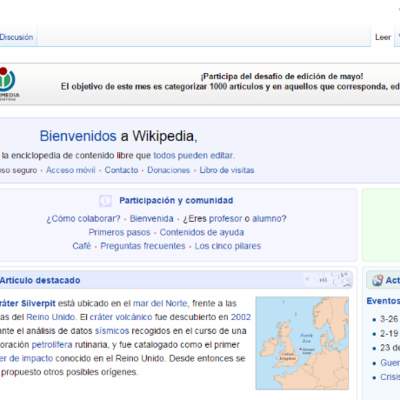Screen dimensions: 400x400
Task: Open the Bienvenida link
Action: (x=152, y=219)
